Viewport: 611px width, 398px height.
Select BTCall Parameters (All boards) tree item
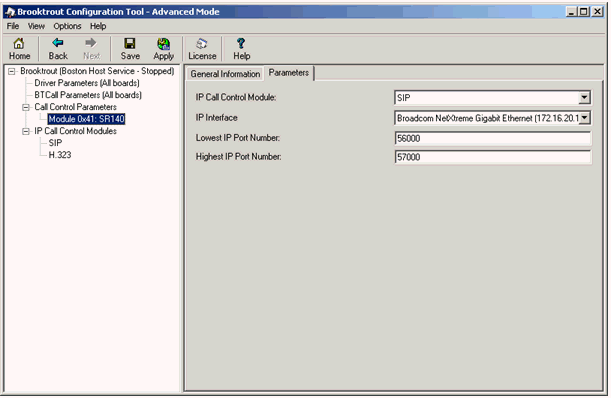[88, 95]
